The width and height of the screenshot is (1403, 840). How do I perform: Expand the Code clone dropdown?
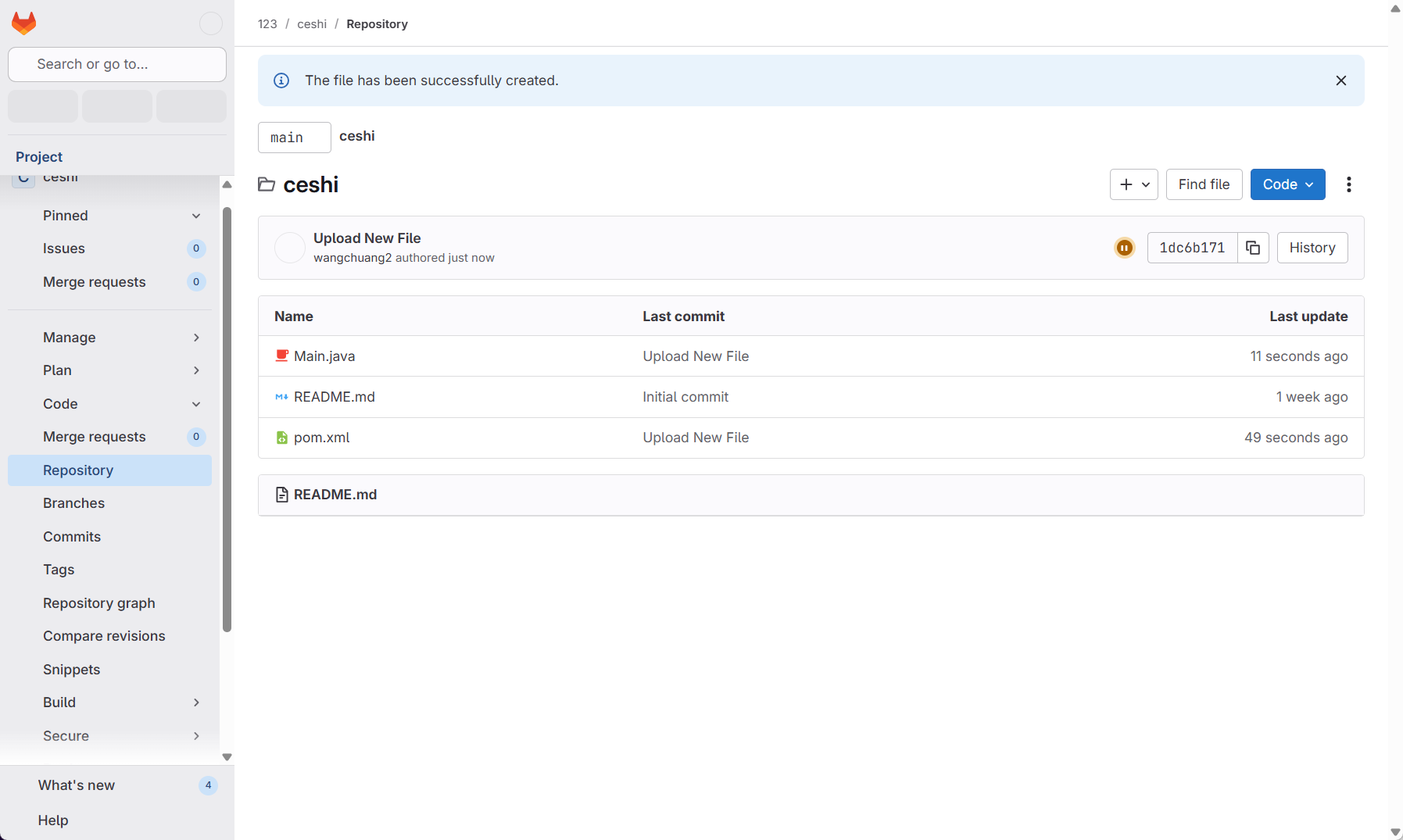tap(1288, 184)
